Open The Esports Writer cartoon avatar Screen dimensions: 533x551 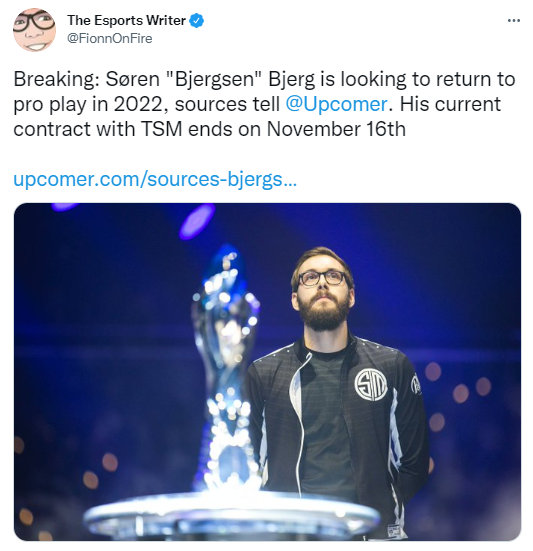[x=34, y=30]
